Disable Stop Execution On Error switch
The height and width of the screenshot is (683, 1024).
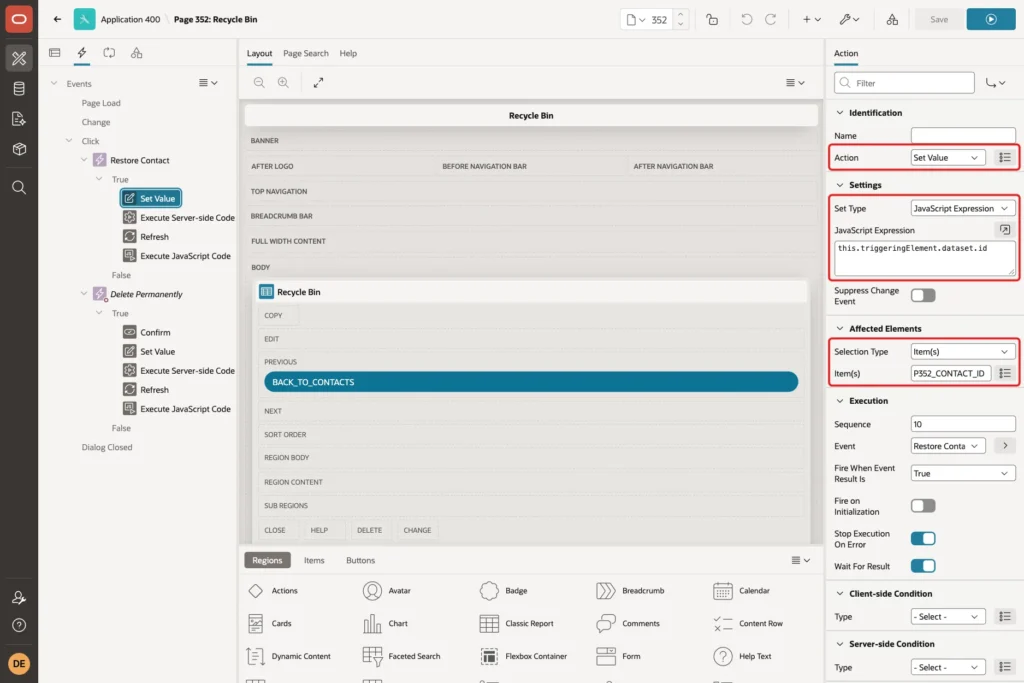pyautogui.click(x=923, y=538)
